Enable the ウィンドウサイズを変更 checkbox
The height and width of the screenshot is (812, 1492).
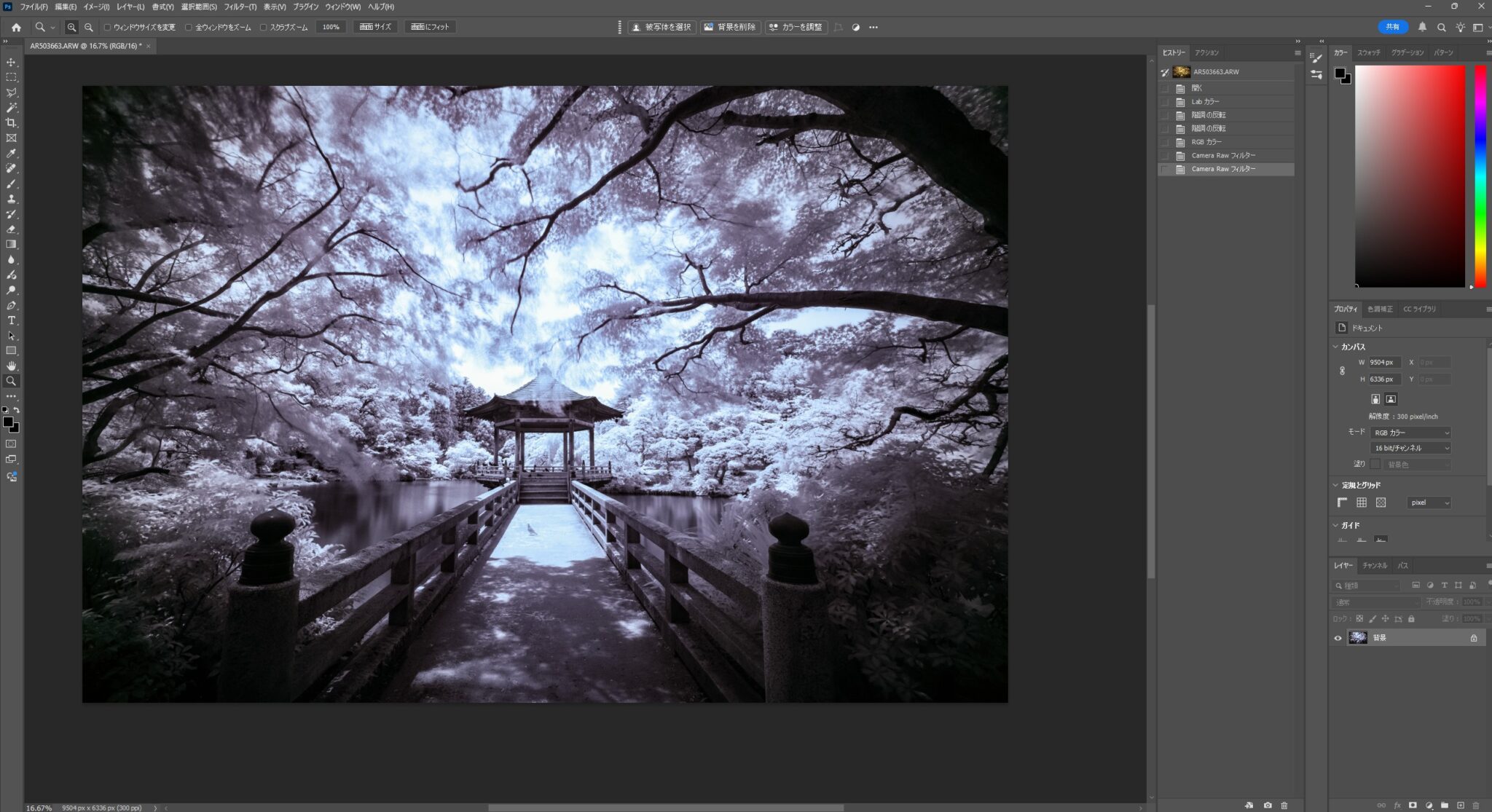(x=108, y=28)
